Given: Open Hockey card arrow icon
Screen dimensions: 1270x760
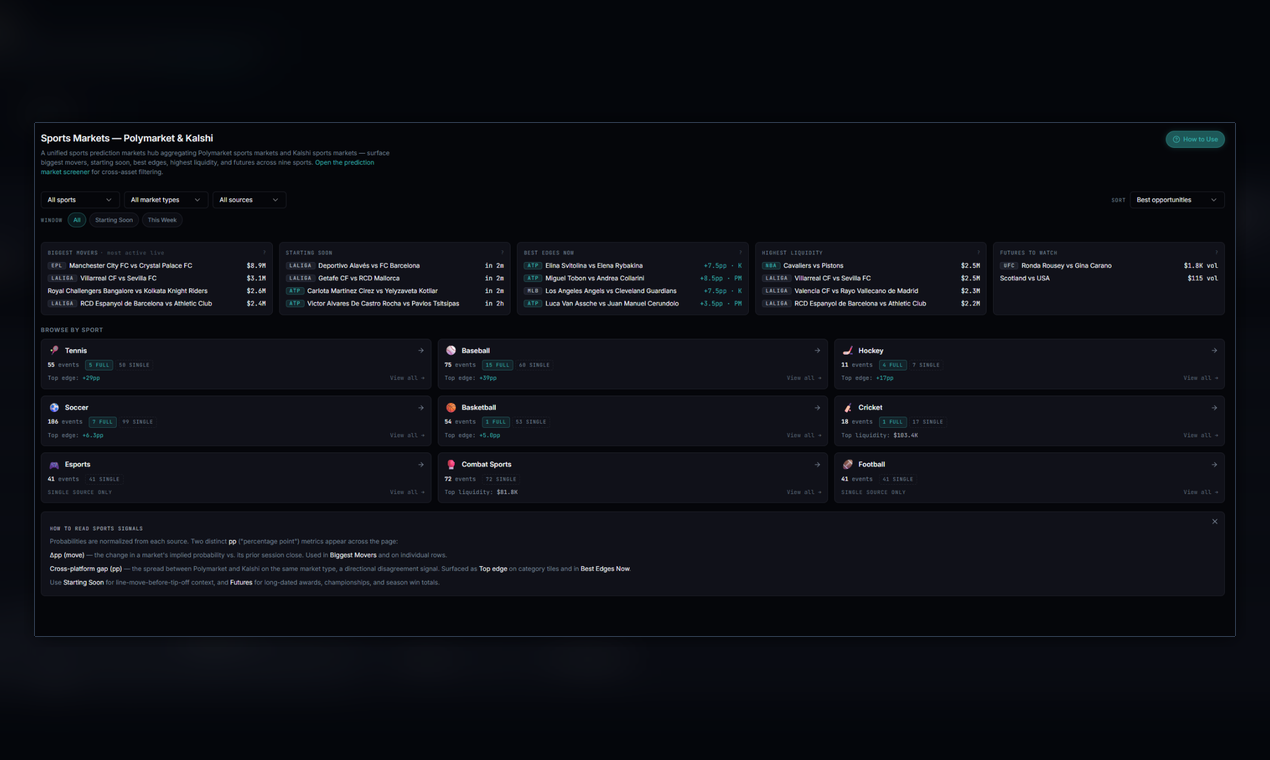Looking at the screenshot, I should [x=1214, y=350].
